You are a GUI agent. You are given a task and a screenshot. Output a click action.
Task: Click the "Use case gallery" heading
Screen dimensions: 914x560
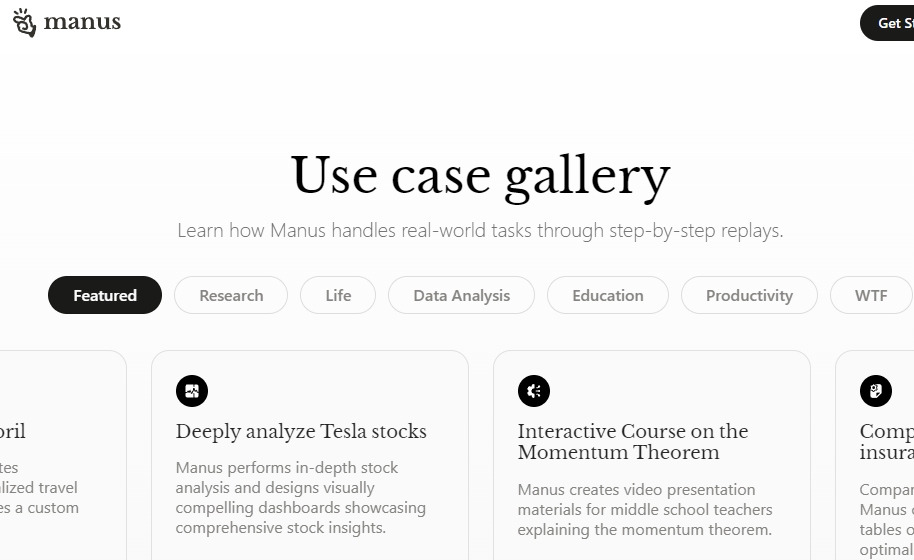[480, 175]
